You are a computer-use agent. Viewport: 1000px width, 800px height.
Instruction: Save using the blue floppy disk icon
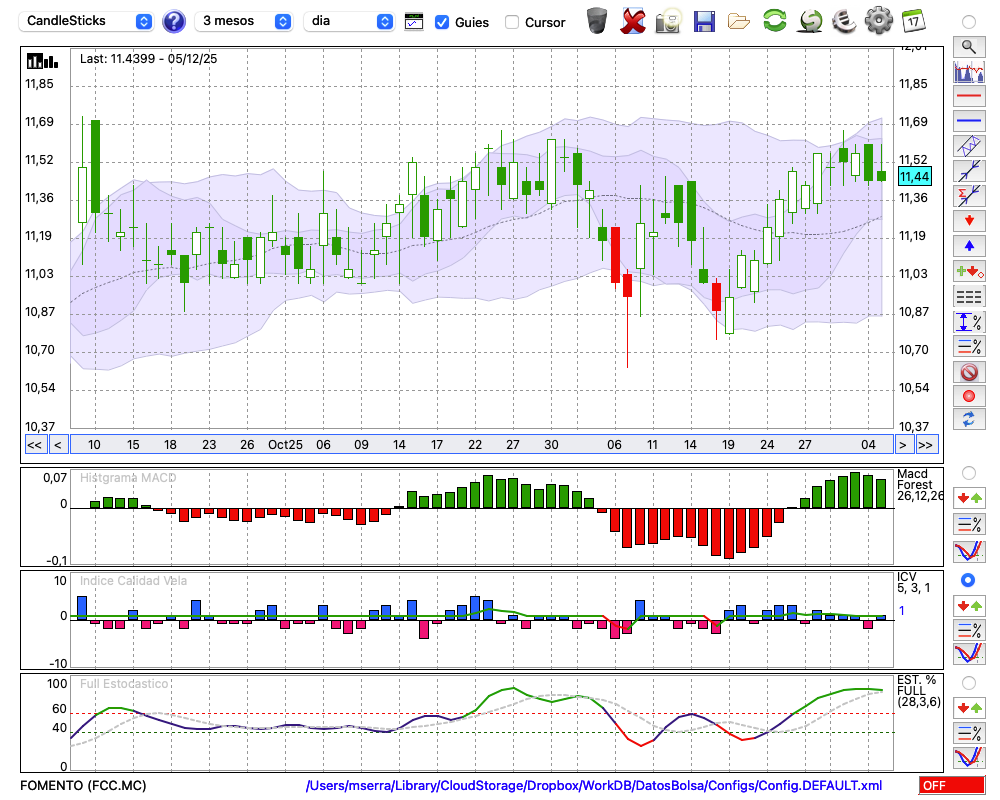tap(704, 22)
